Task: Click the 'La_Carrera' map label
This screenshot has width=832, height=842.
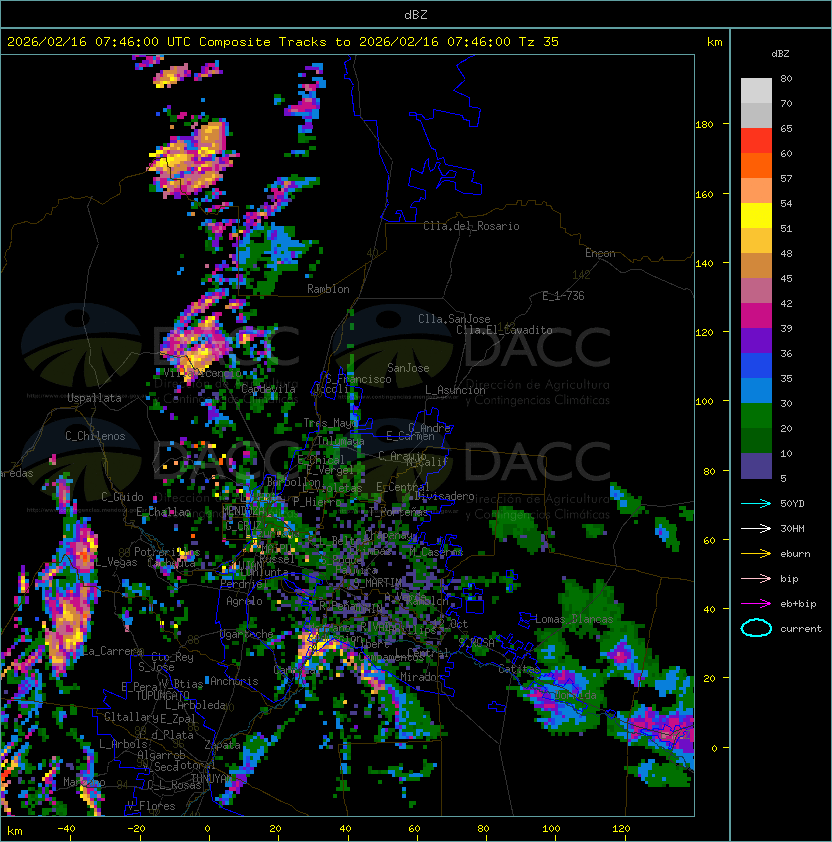Action: [x=113, y=651]
